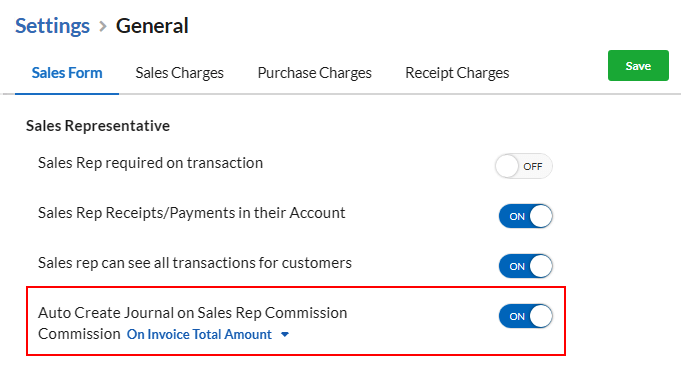Click the Auto Create Journal label text
681x366 pixels.
tap(192, 313)
